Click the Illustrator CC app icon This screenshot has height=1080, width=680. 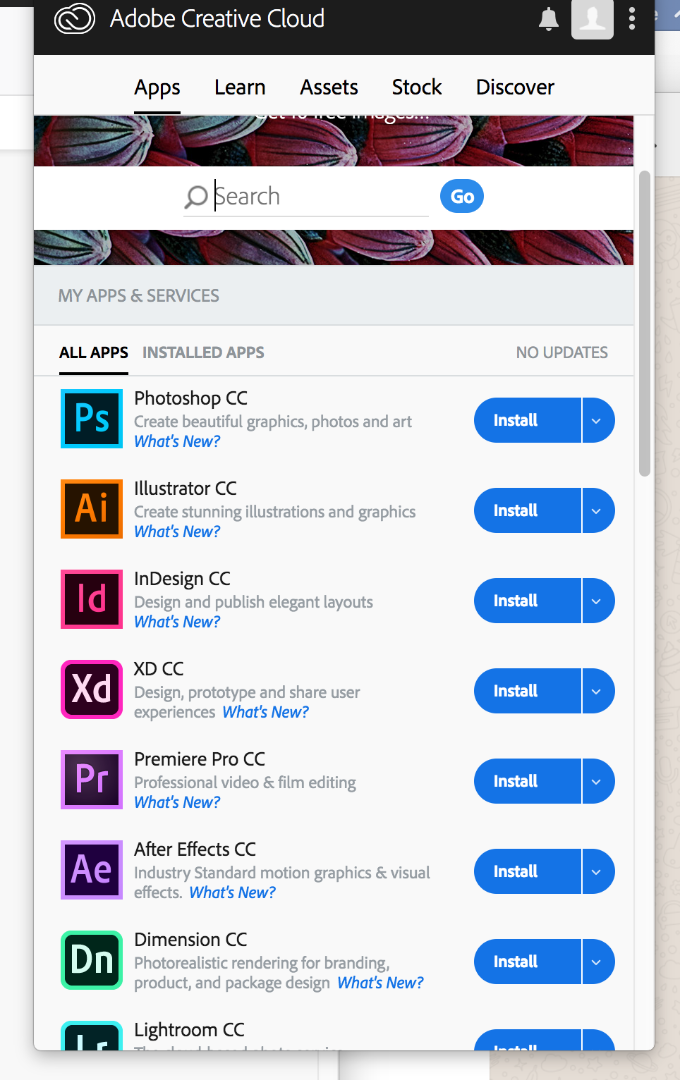click(x=91, y=509)
